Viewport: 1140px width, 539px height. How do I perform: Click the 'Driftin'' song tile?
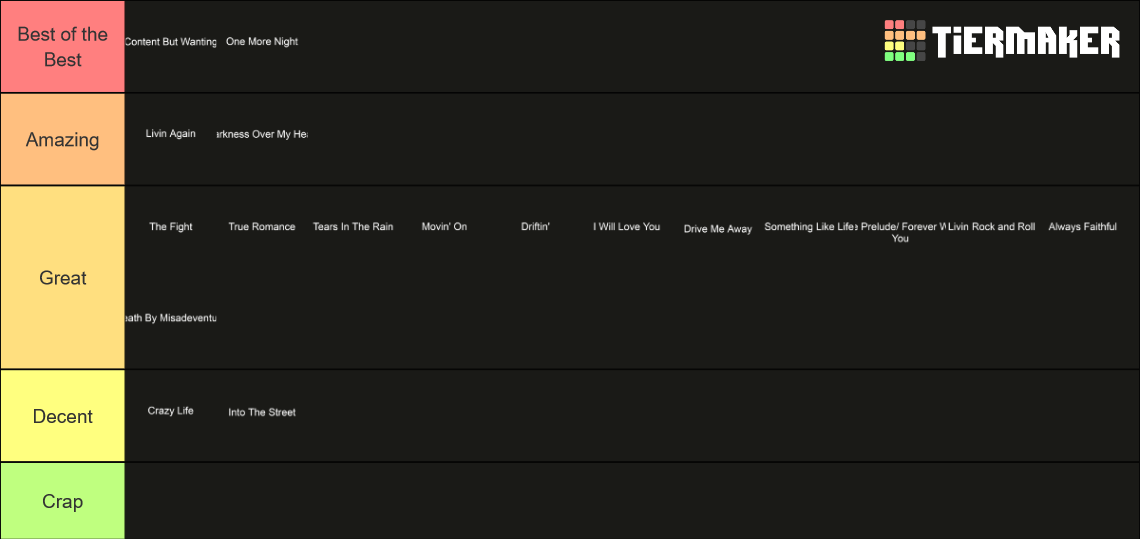536,227
